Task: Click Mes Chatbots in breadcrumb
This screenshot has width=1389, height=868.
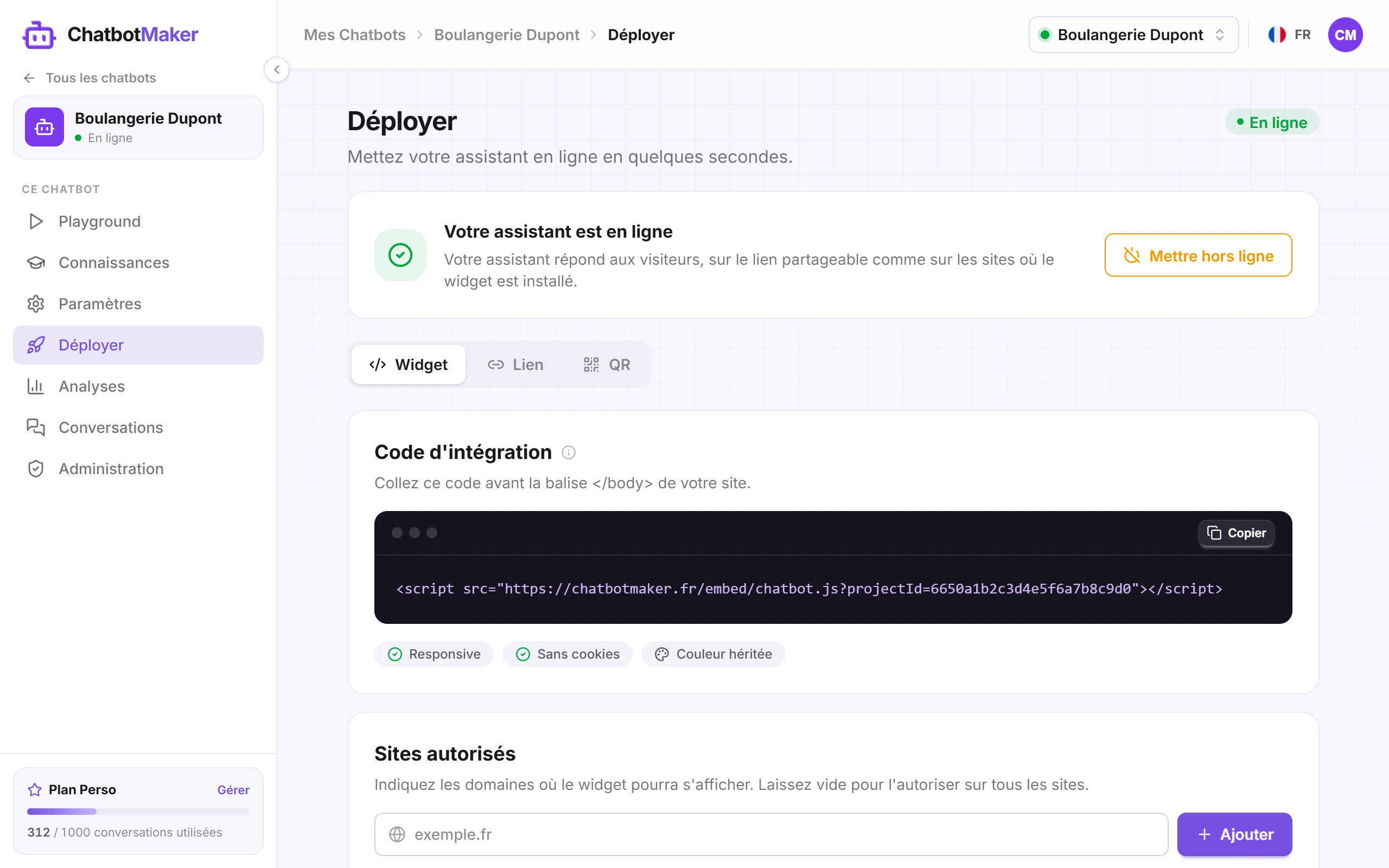Action: tap(355, 35)
